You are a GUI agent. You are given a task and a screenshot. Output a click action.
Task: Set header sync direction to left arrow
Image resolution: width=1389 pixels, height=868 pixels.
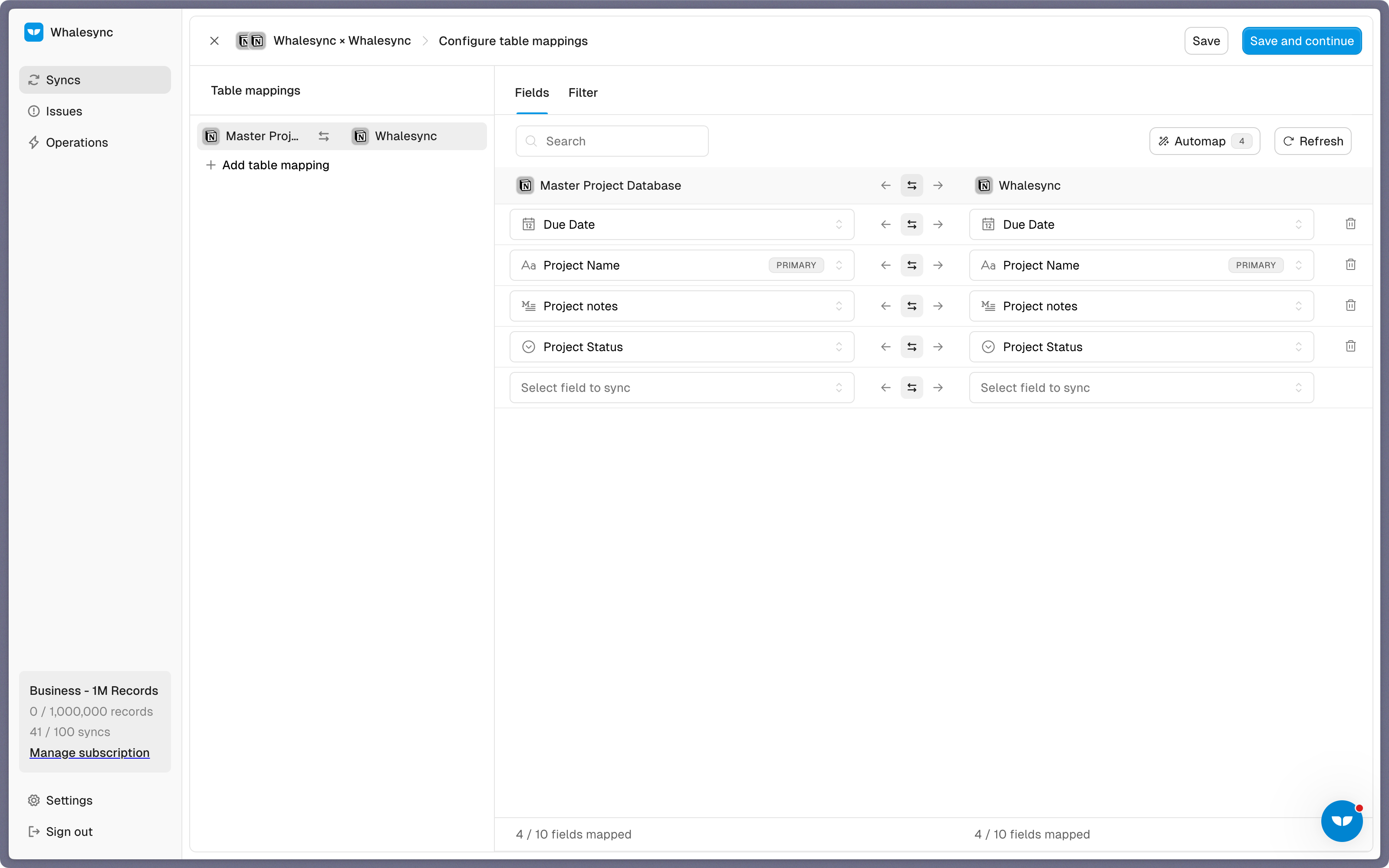pyautogui.click(x=885, y=185)
